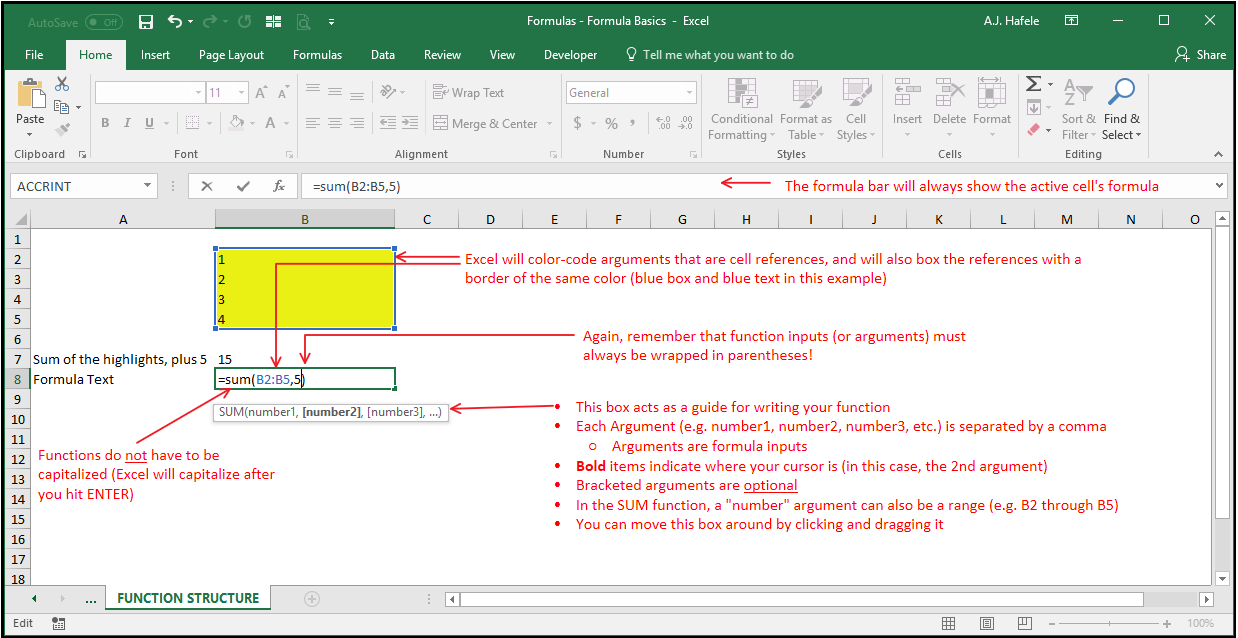Click the column B header

coord(305,219)
